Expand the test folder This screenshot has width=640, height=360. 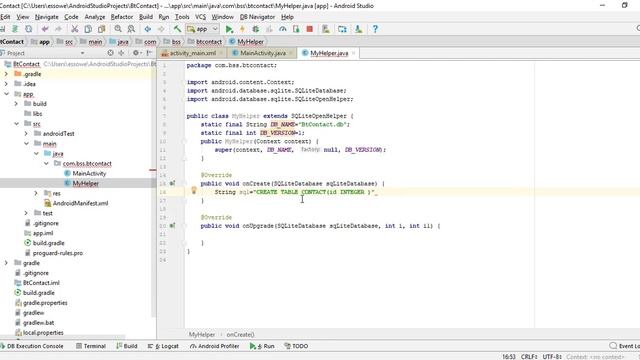26,213
